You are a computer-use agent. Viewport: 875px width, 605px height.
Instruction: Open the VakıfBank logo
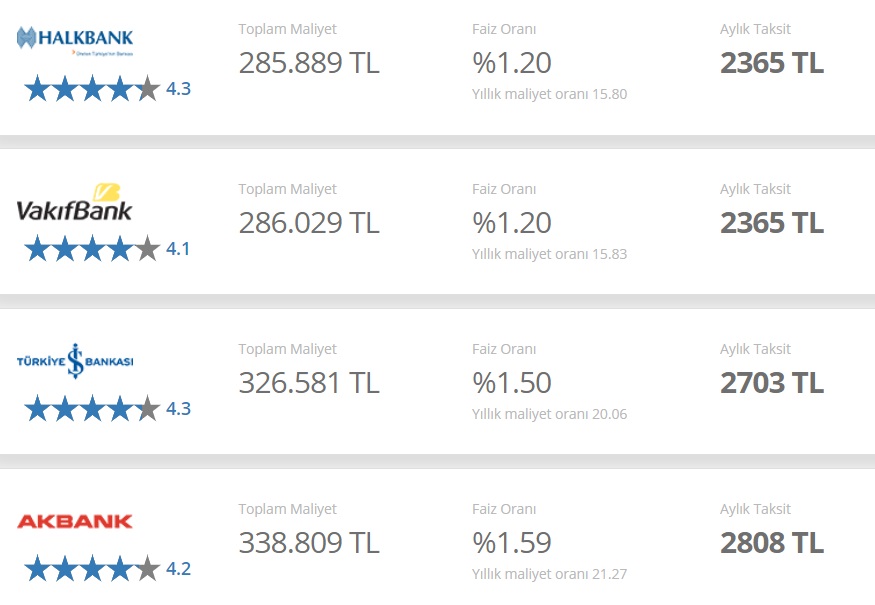click(x=74, y=201)
